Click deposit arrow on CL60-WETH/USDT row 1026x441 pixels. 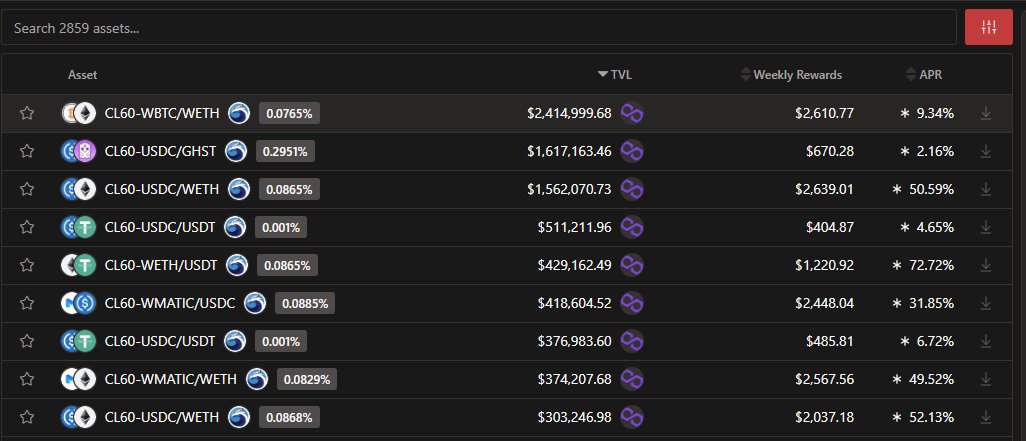click(x=986, y=266)
